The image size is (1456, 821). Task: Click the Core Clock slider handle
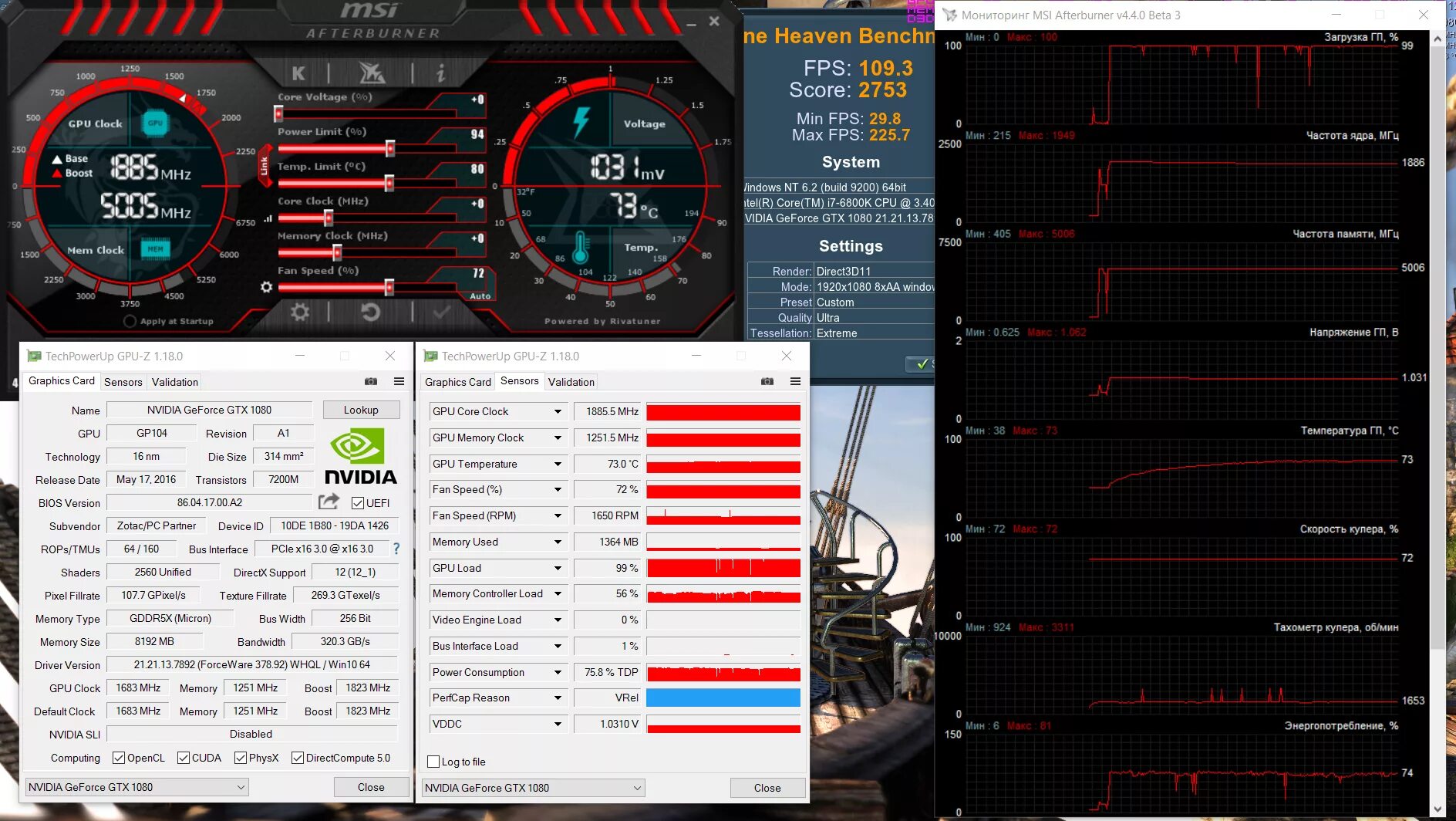tap(329, 218)
